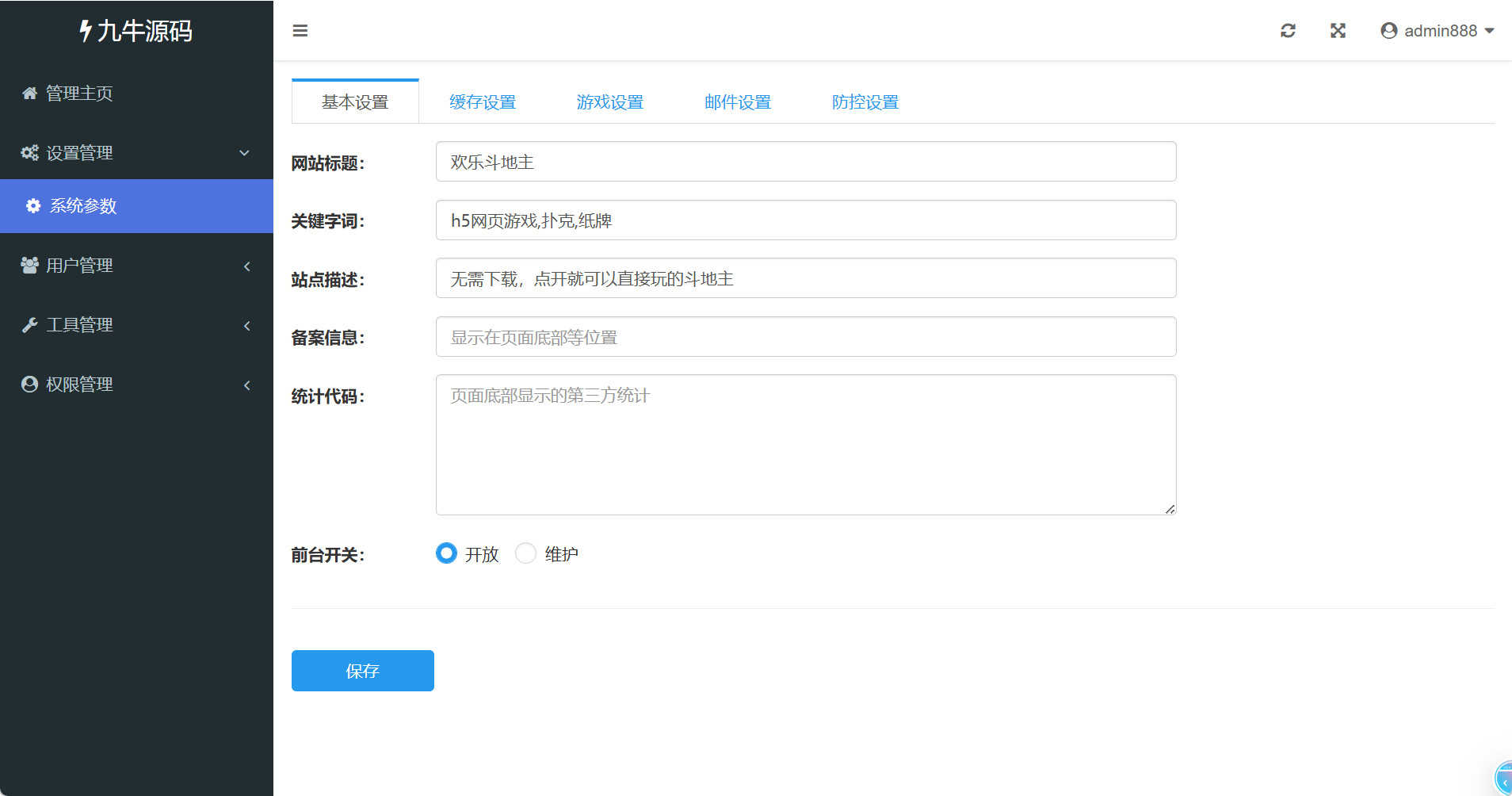Screen dimensions: 1512x796
Task: Click the 统计代码: field label
Action: [328, 396]
